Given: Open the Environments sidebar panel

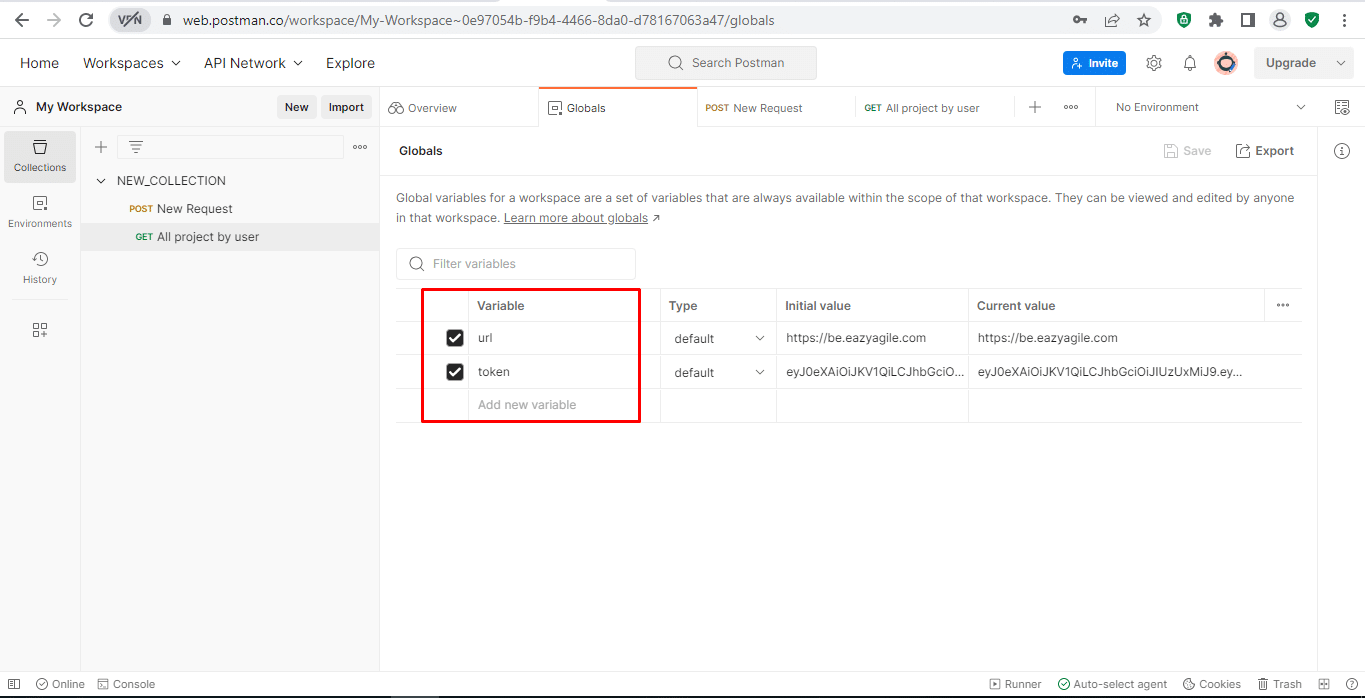Looking at the screenshot, I should click(x=40, y=212).
